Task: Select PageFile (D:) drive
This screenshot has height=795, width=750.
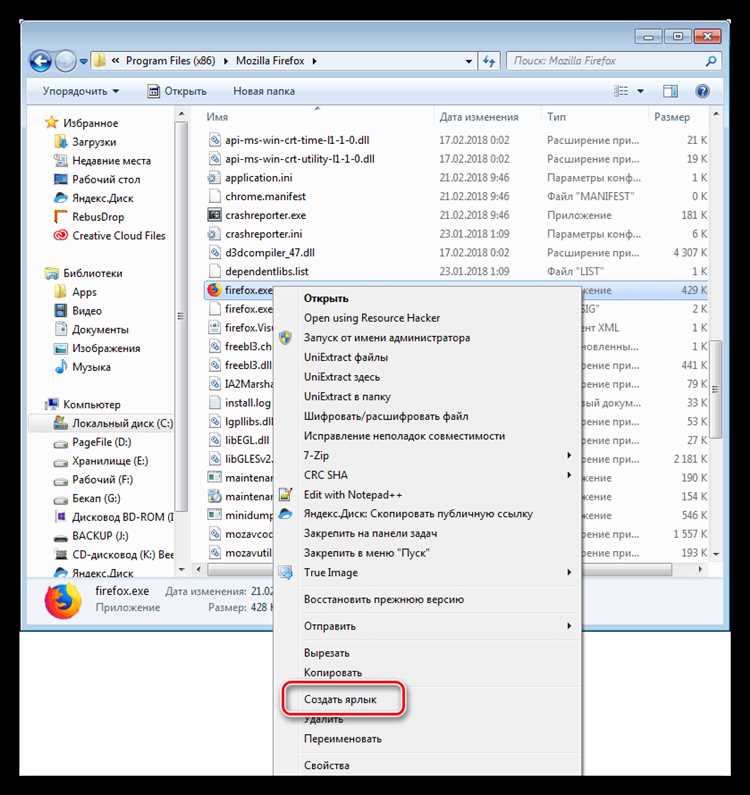Action: (101, 442)
